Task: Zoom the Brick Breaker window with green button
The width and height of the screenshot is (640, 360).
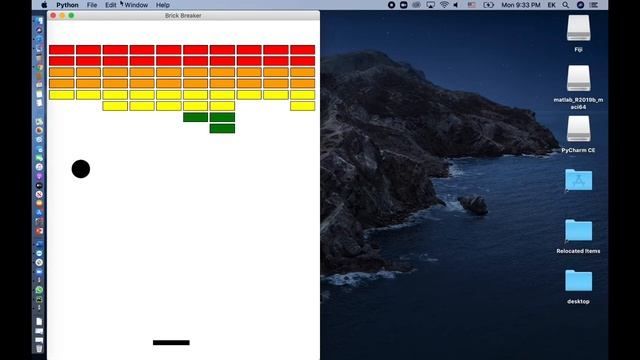Action: tap(71, 16)
